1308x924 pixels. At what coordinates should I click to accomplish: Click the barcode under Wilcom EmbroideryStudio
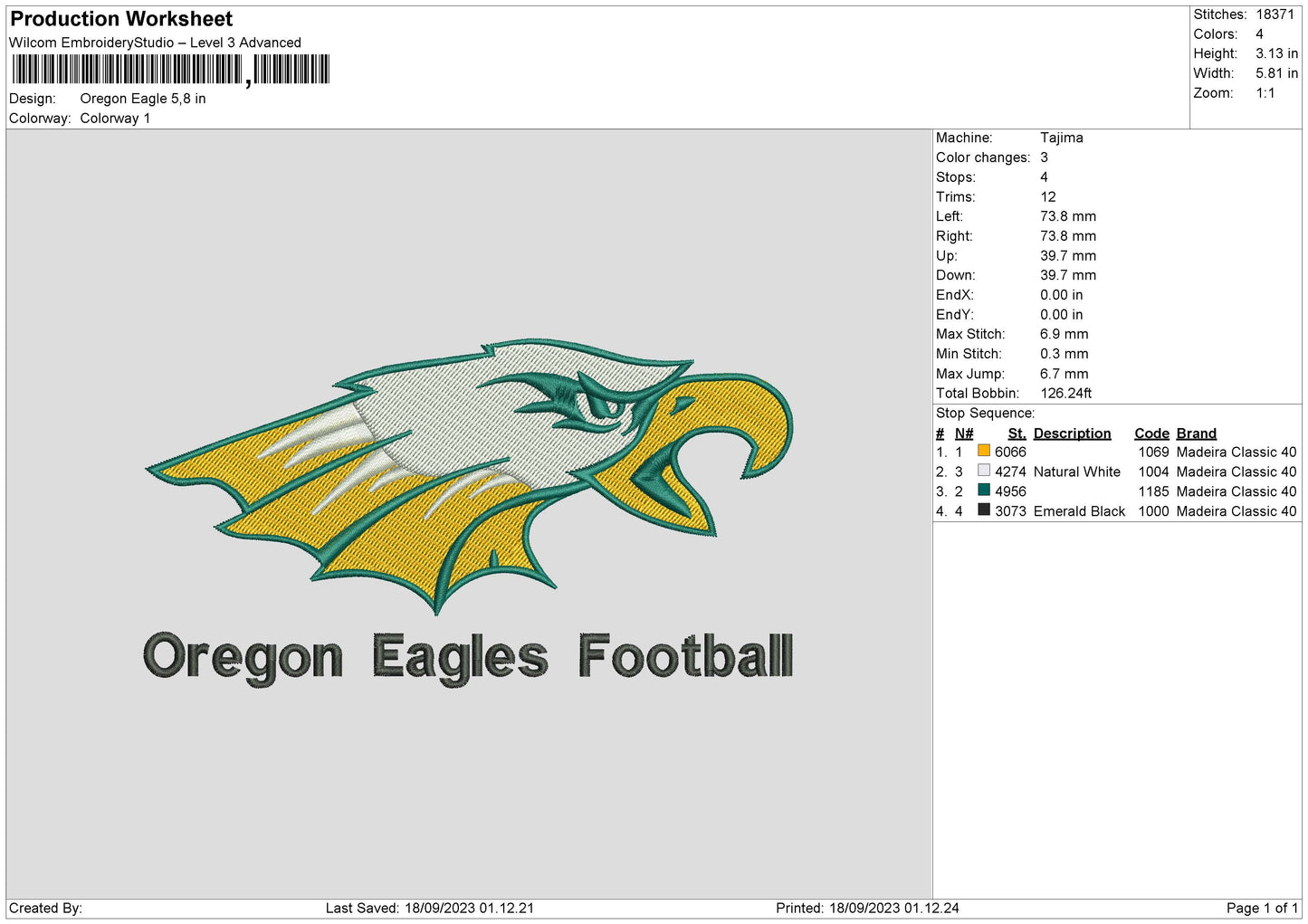click(171, 70)
